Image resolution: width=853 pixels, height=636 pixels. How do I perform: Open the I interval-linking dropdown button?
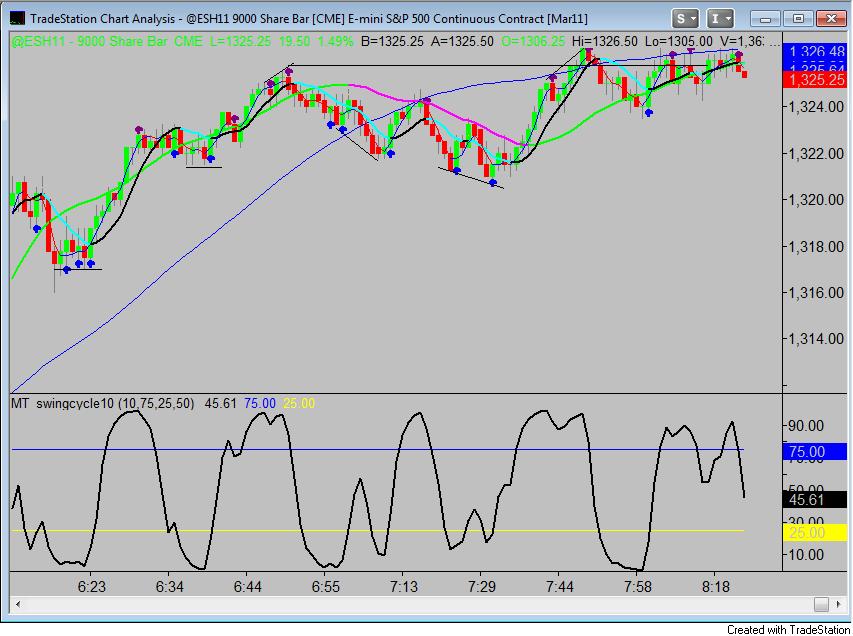[720, 19]
